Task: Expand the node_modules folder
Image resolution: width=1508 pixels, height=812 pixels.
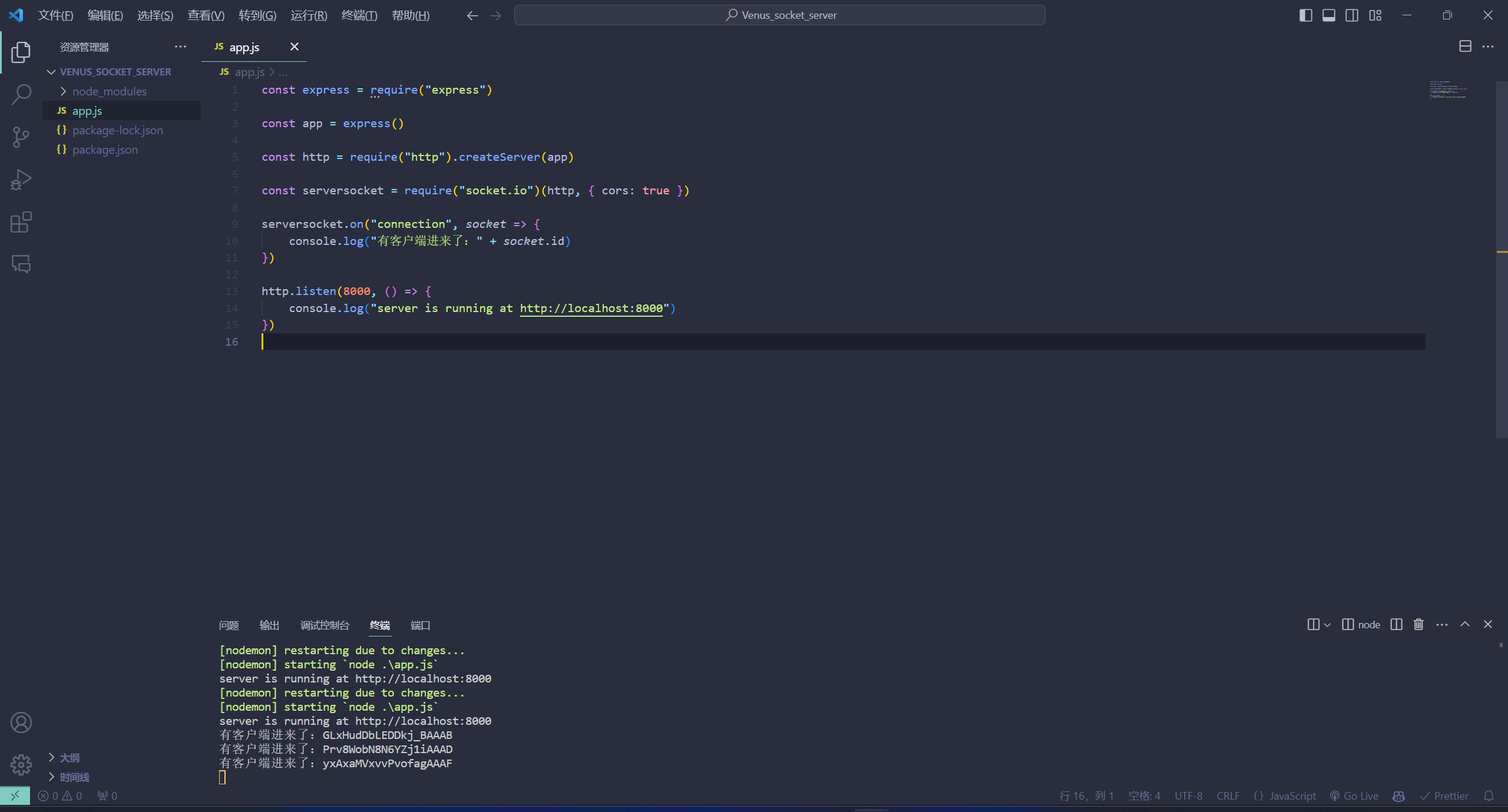Action: pyautogui.click(x=109, y=91)
